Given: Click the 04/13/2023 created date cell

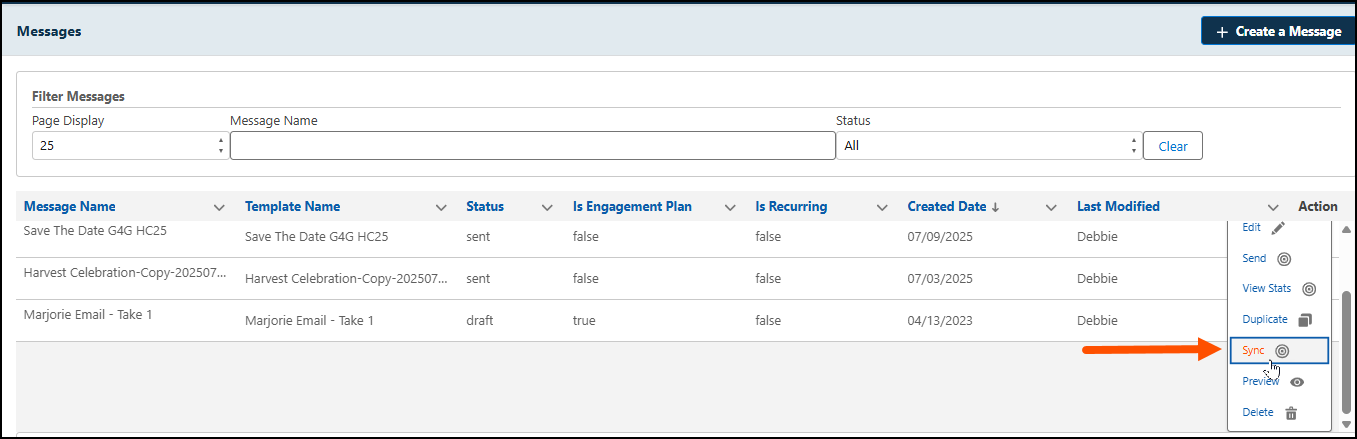Looking at the screenshot, I should point(940,321).
